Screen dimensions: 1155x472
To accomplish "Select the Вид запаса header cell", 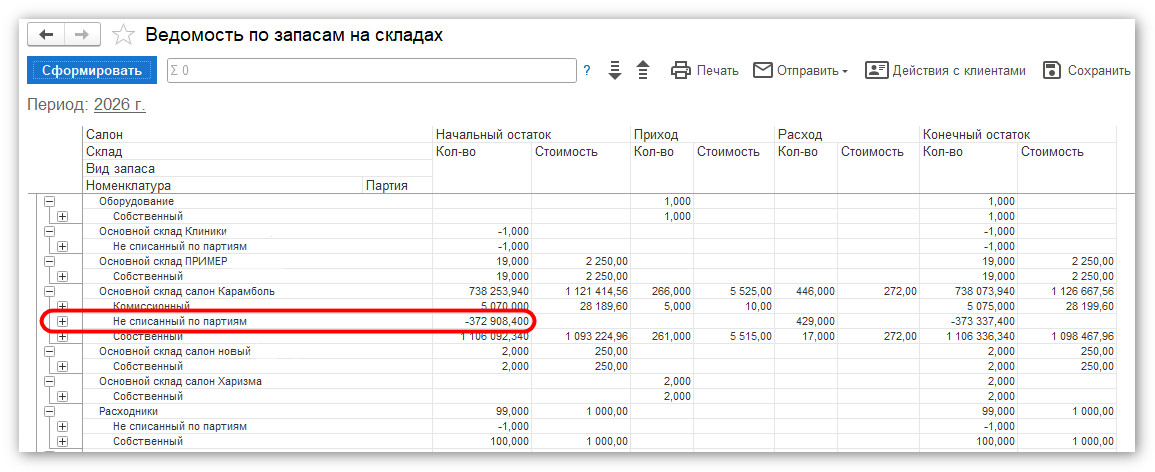I will point(257,169).
